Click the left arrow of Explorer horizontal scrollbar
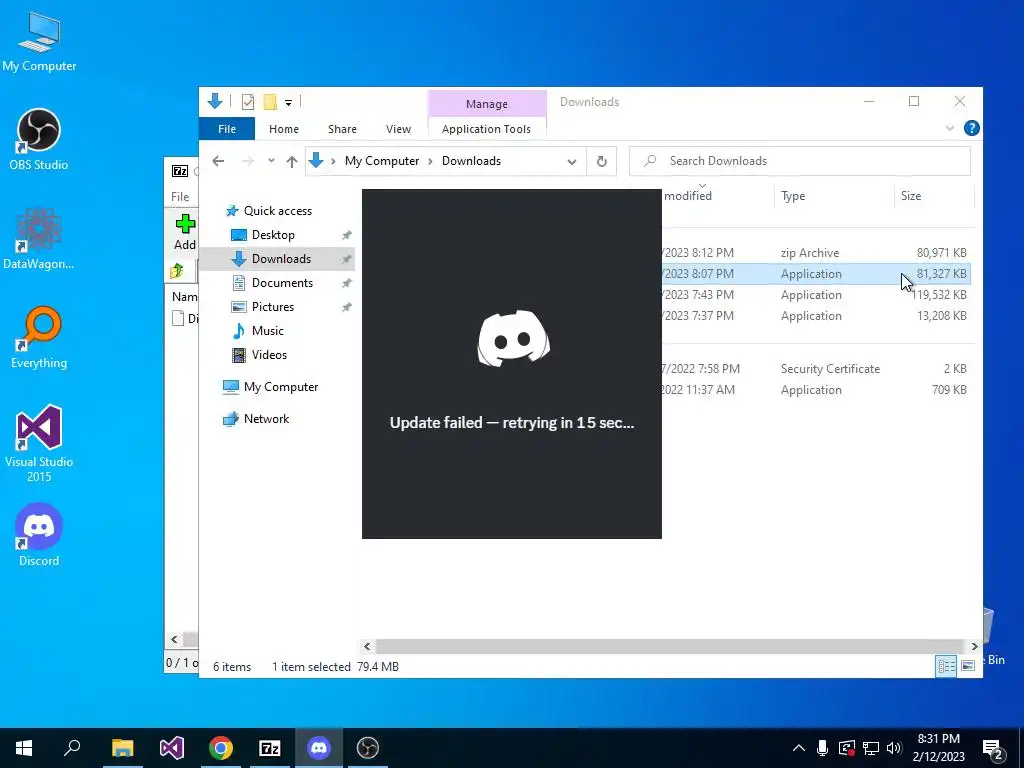 367,647
